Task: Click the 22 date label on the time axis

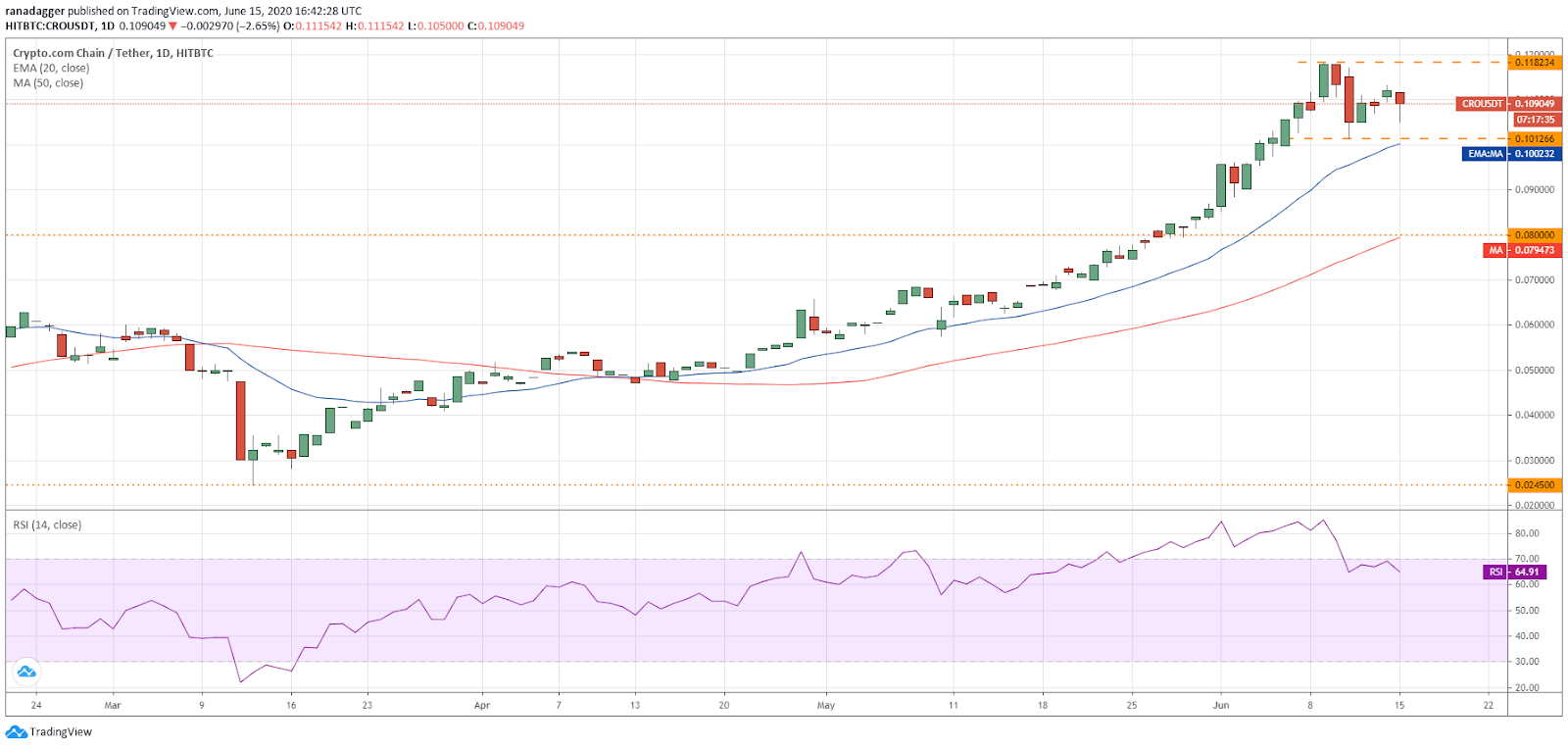Action: (x=1489, y=705)
